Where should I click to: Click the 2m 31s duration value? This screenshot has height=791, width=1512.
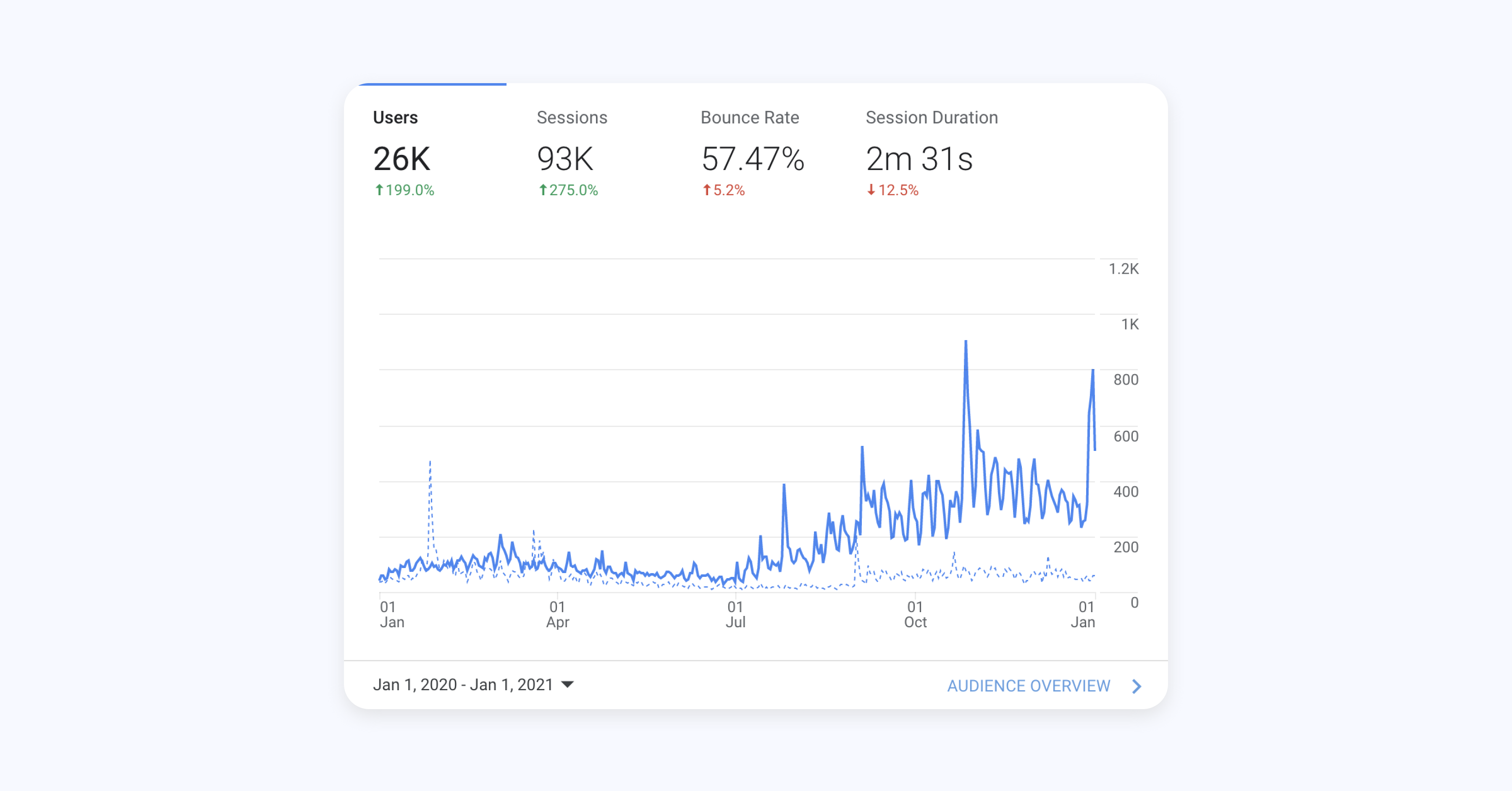tap(919, 159)
